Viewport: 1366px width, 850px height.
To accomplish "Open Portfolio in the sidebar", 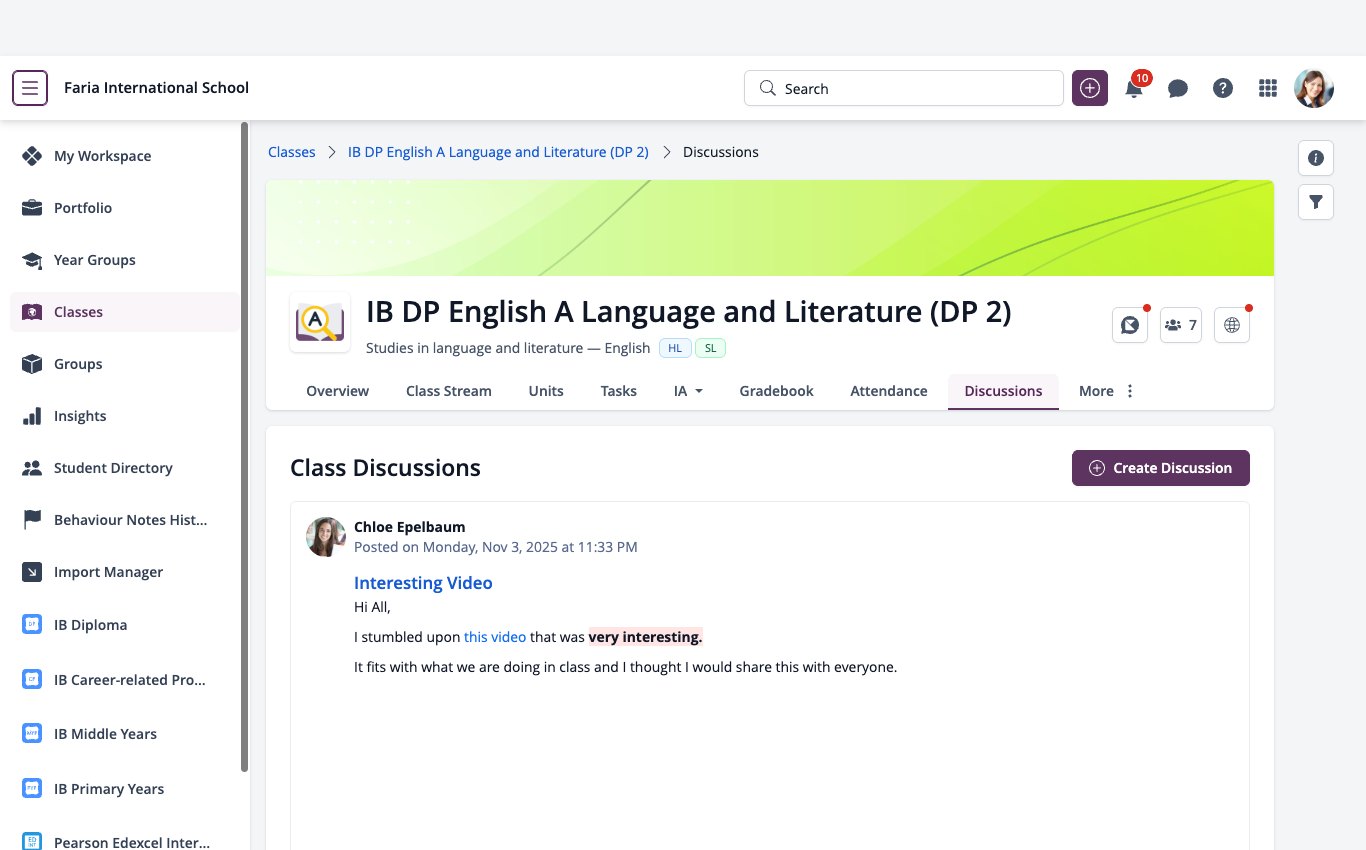I will tap(125, 208).
